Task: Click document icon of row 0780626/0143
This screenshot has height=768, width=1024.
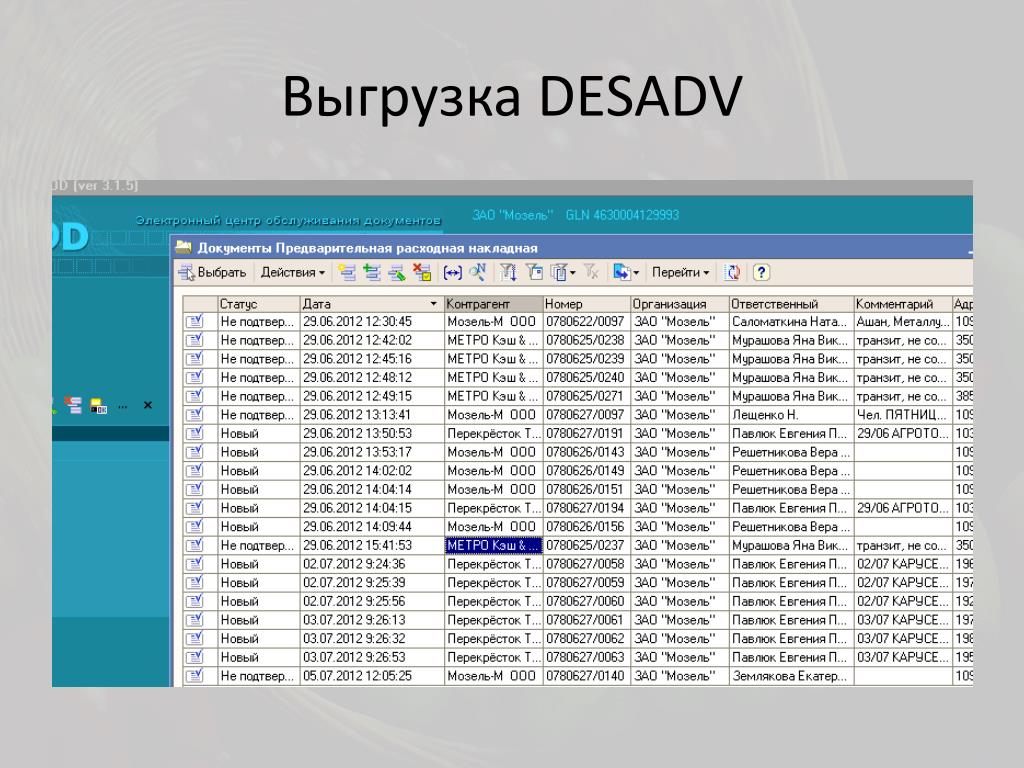Action: click(x=195, y=452)
